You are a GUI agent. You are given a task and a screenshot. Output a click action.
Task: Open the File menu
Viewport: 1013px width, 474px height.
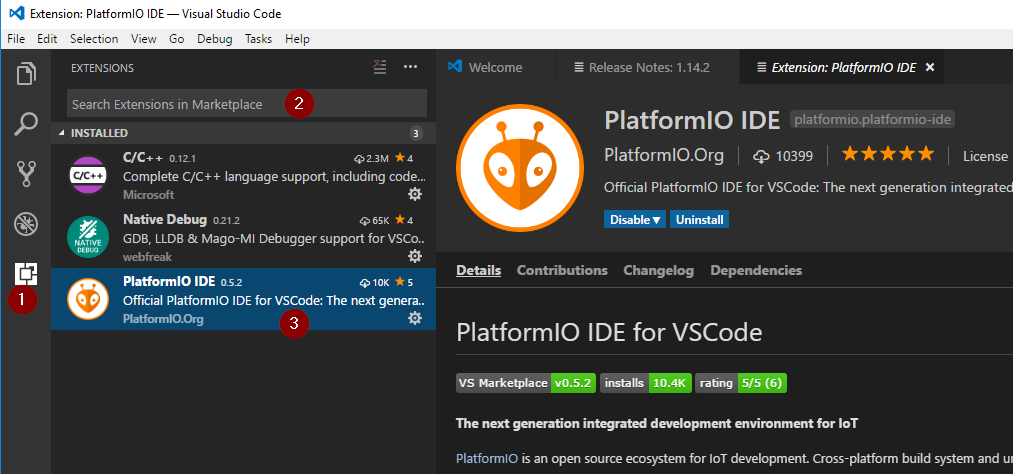coord(16,39)
